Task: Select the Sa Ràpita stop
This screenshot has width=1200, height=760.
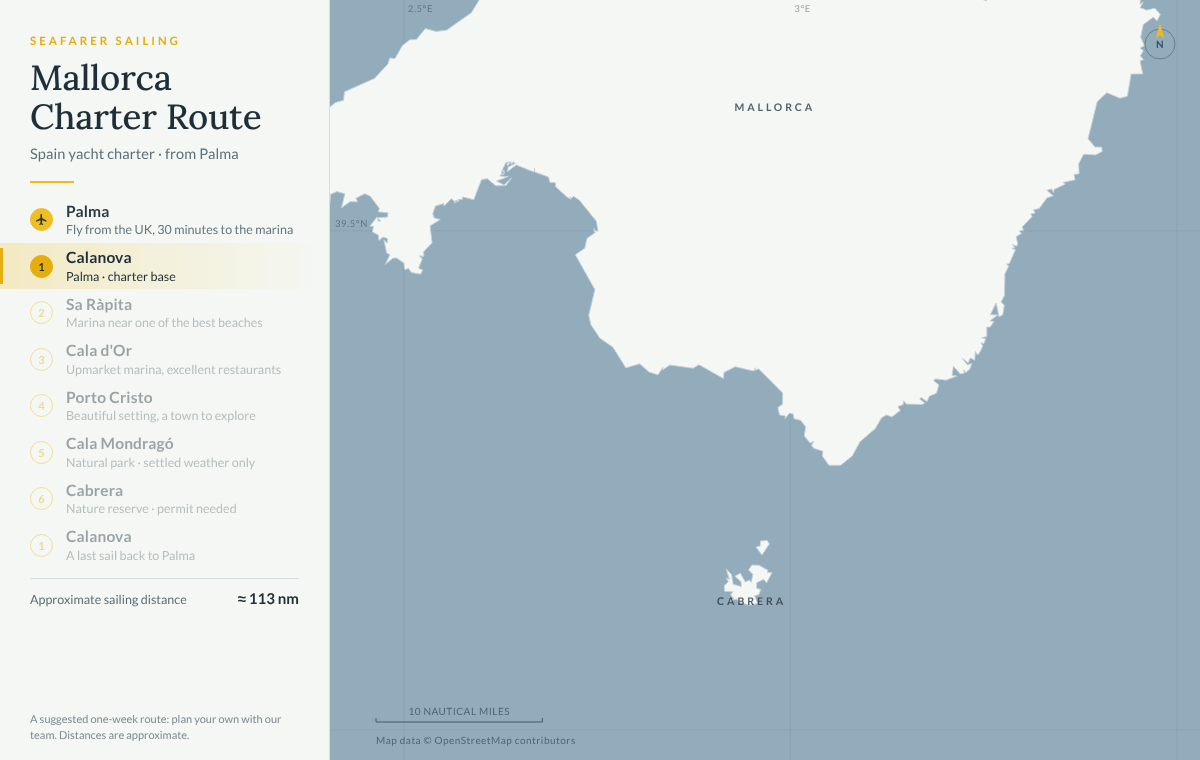Action: coord(164,313)
